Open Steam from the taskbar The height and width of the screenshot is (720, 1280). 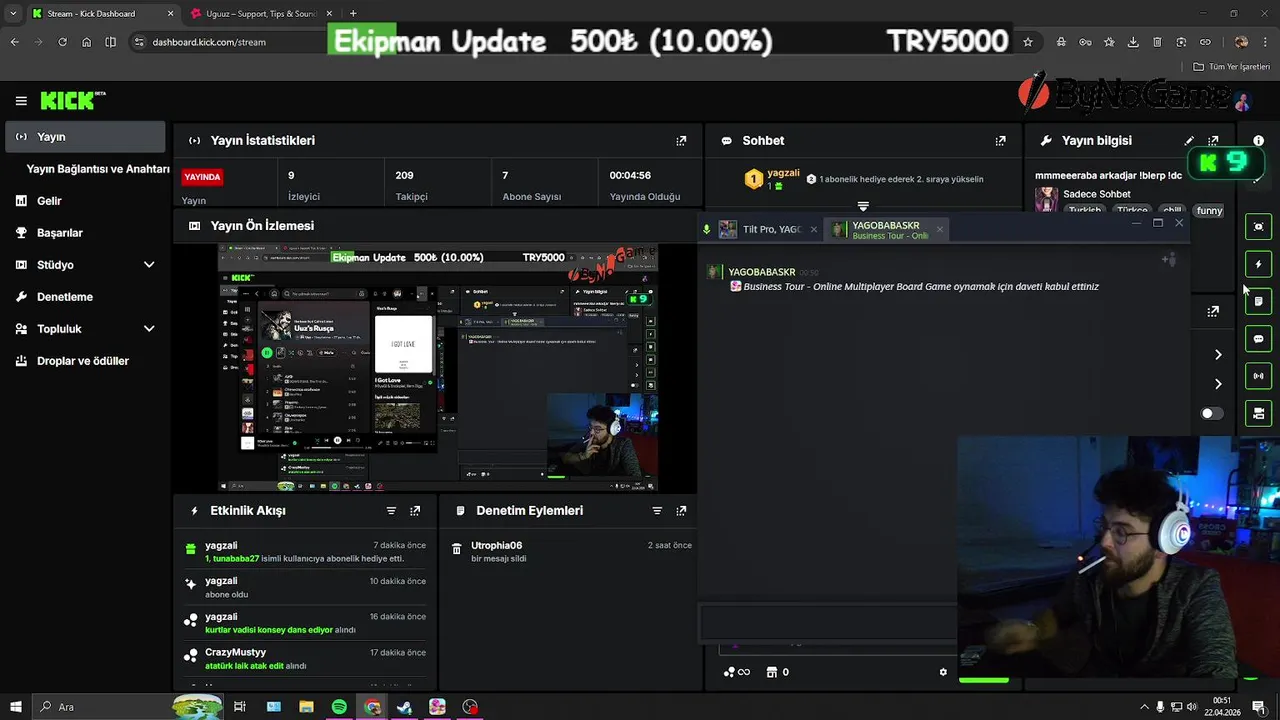[404, 707]
